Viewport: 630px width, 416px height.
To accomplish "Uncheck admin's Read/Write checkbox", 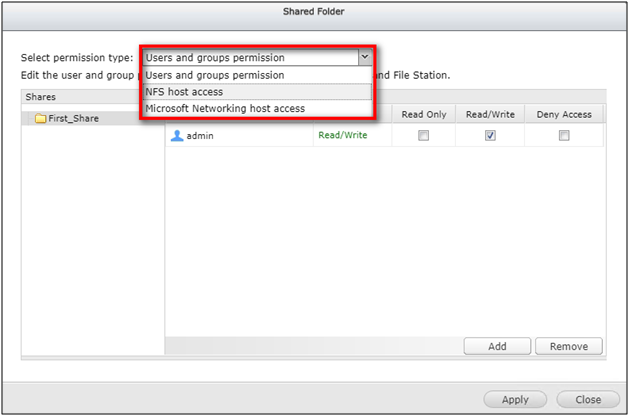I will (490, 136).
